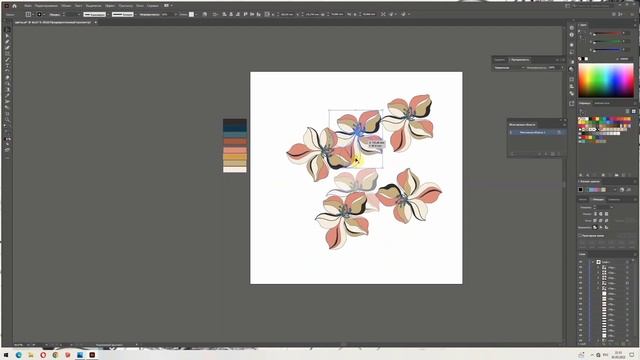Open the Файл menu
This screenshot has height=360, width=640.
click(27, 6)
